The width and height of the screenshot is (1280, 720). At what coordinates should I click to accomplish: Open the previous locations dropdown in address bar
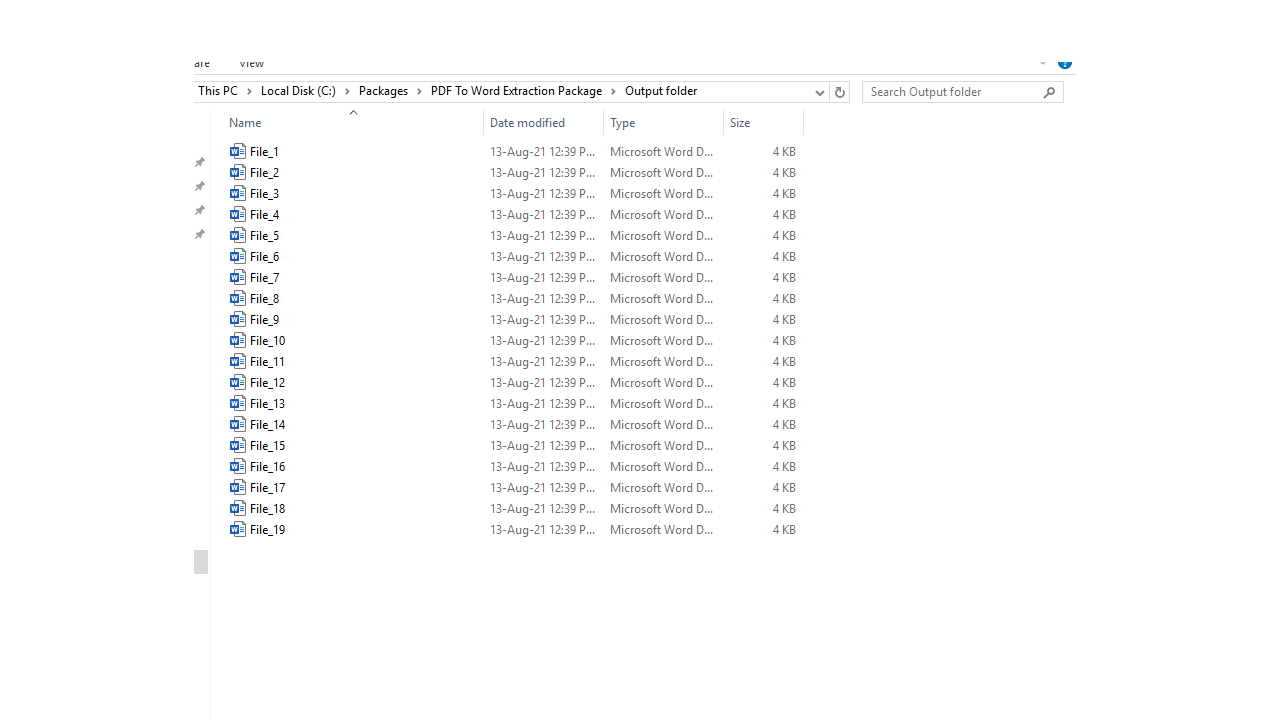[x=819, y=92]
